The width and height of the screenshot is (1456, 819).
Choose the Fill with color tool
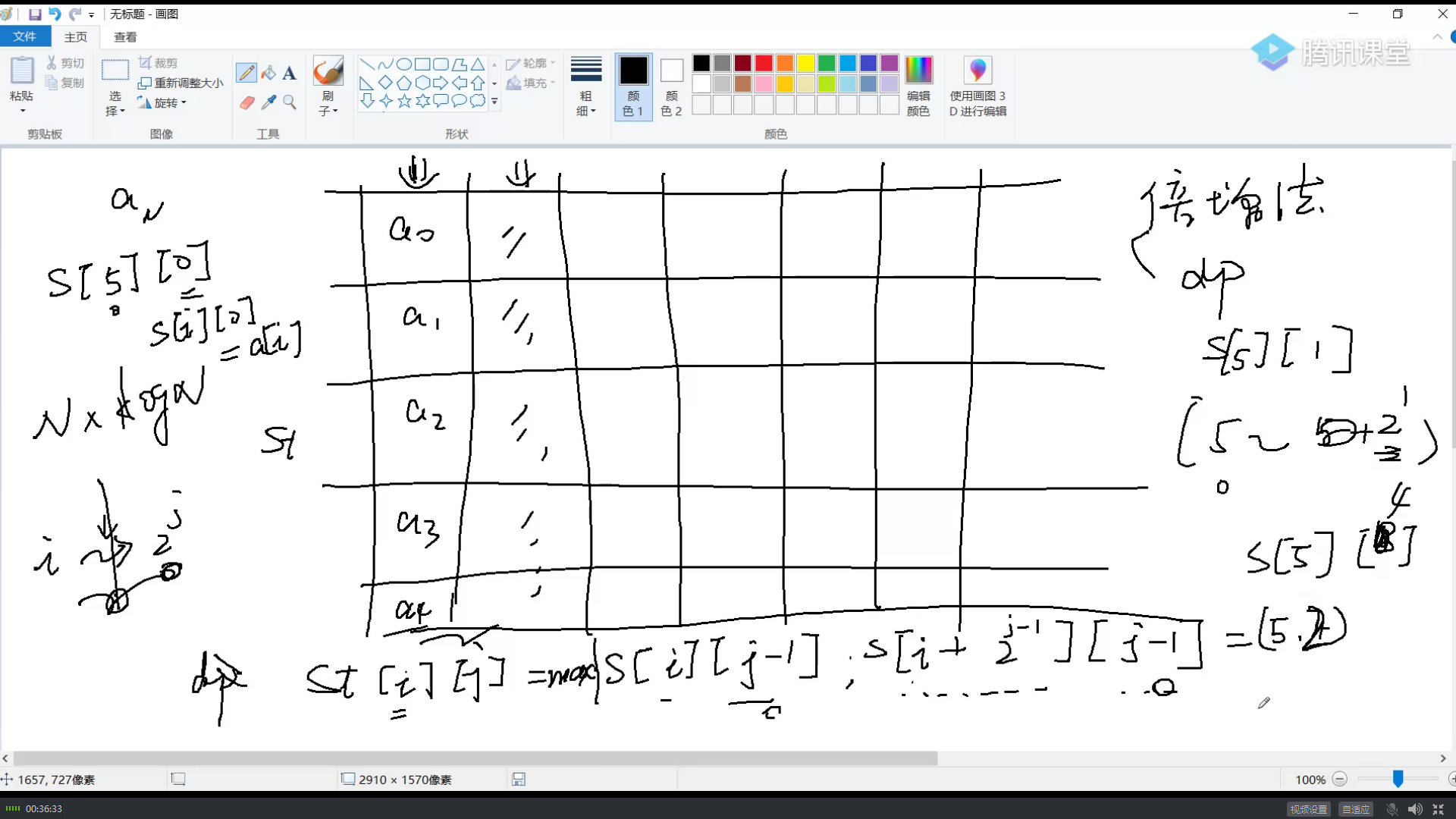pyautogui.click(x=268, y=72)
